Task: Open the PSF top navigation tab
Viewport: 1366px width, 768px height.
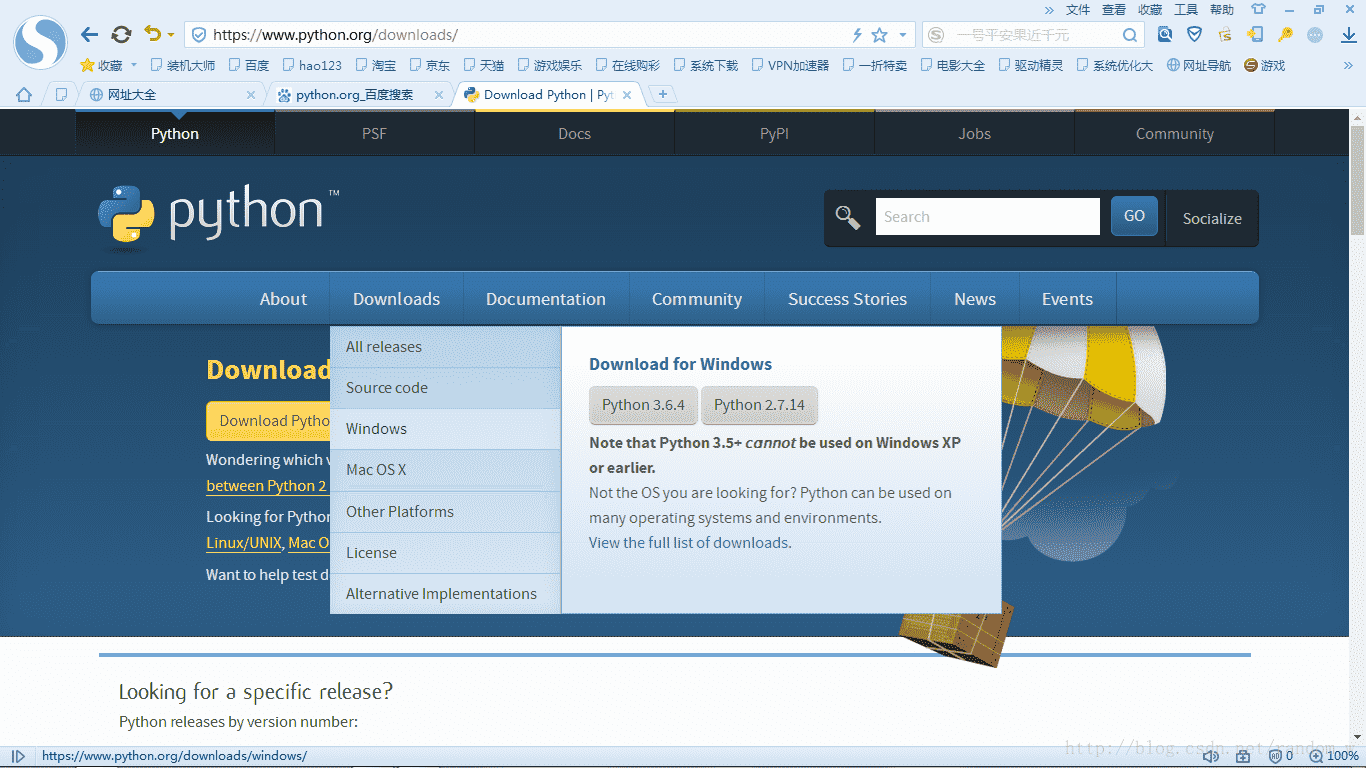Action: point(374,134)
